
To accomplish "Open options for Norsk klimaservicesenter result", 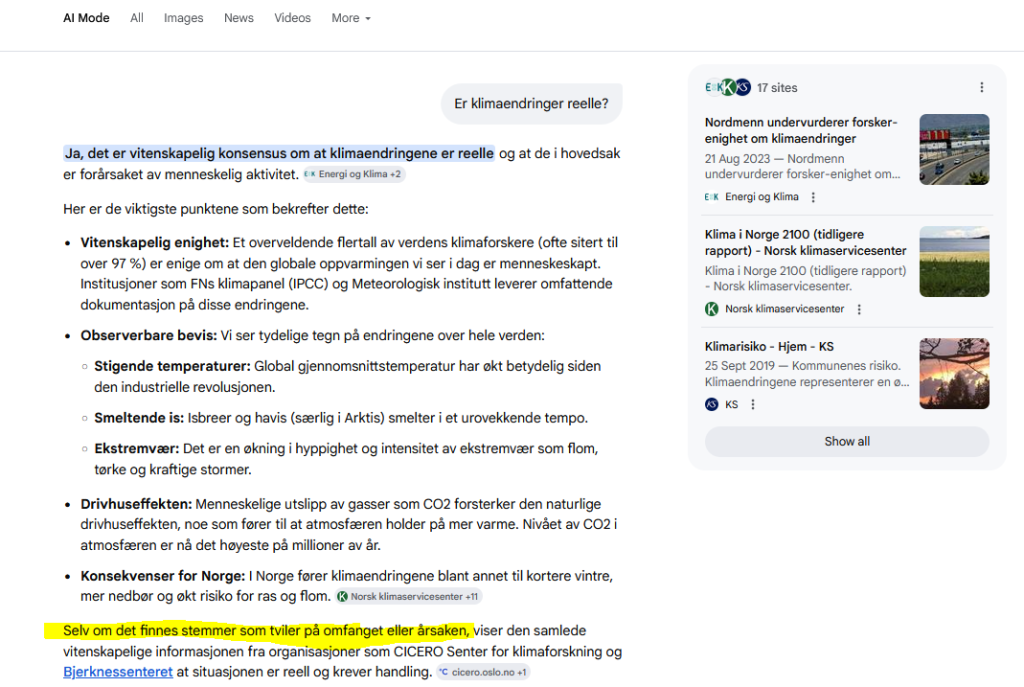I will coord(859,310).
